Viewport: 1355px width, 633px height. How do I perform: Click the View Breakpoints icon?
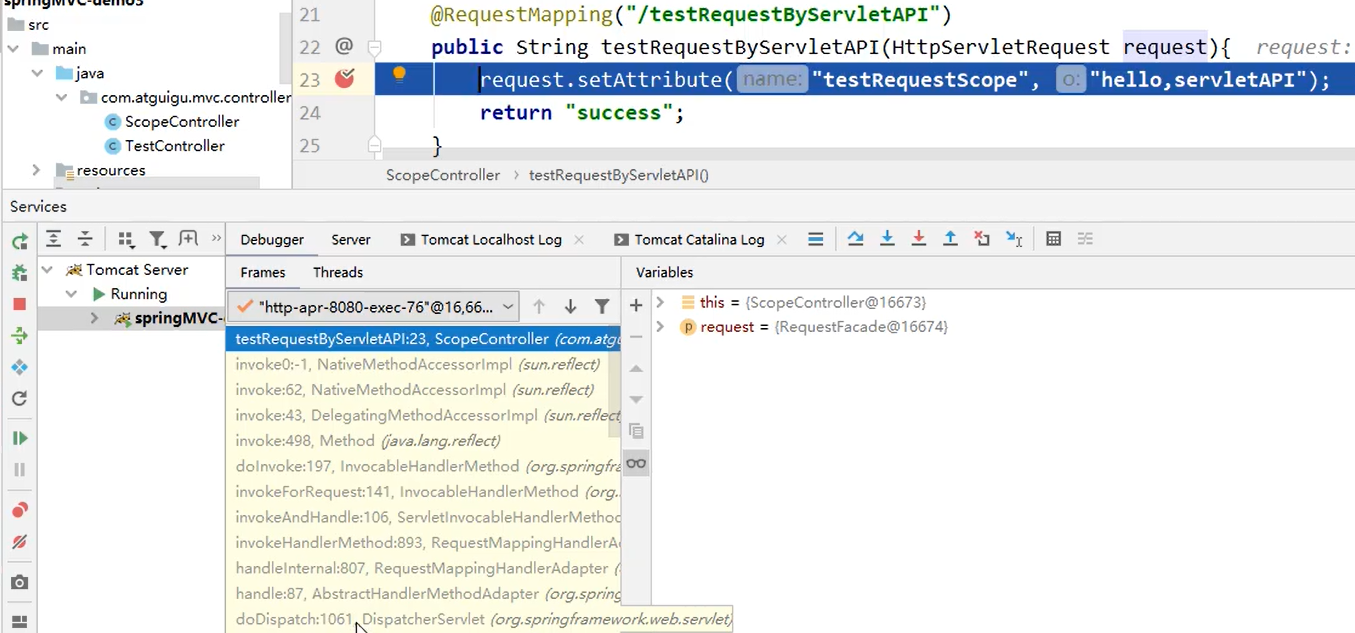pos(19,510)
